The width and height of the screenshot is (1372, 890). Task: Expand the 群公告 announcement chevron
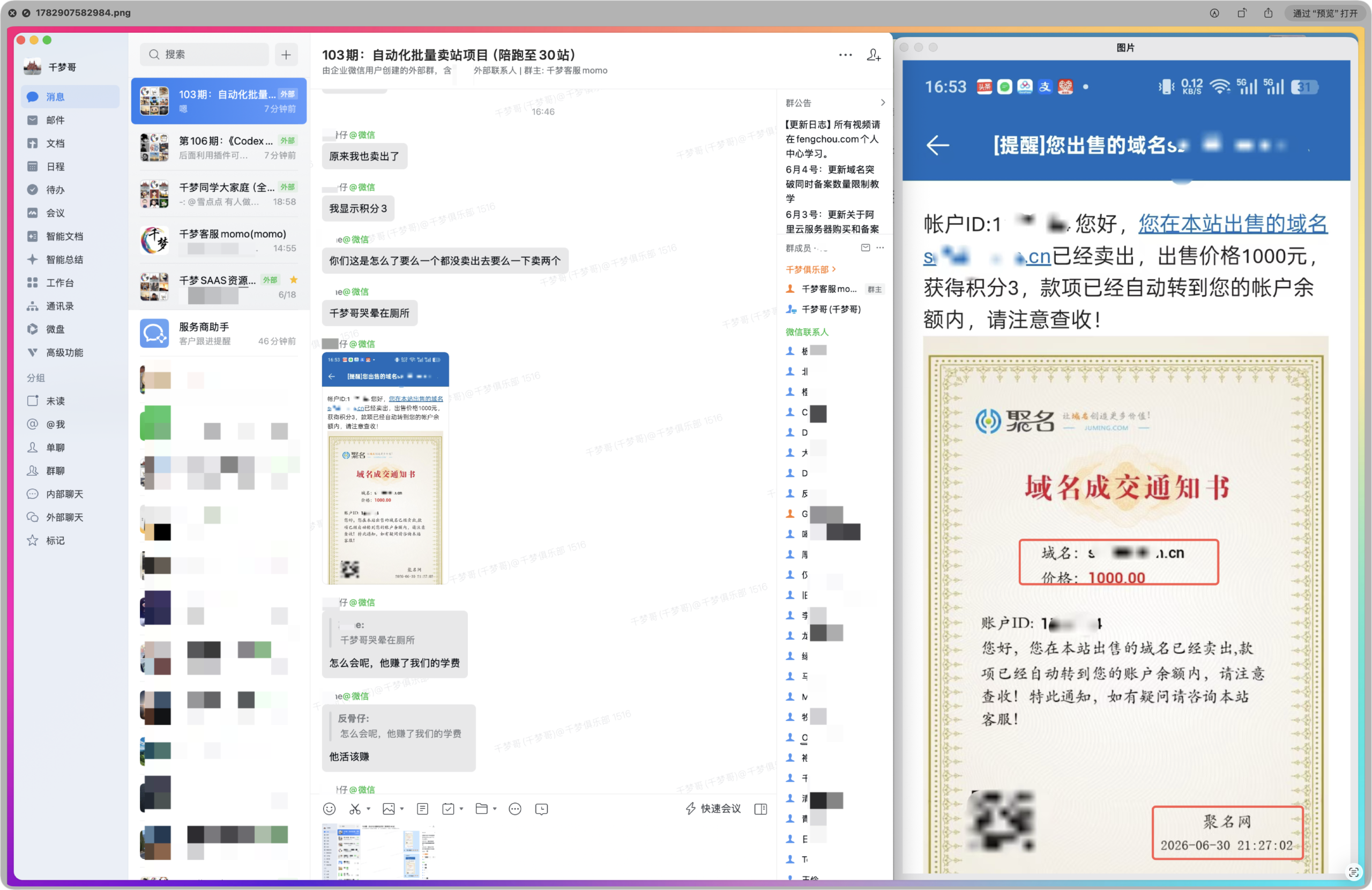[883, 102]
